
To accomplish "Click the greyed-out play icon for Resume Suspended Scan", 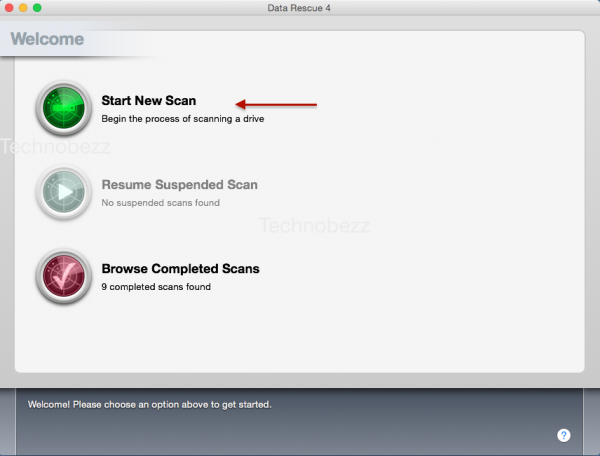I will [64, 192].
